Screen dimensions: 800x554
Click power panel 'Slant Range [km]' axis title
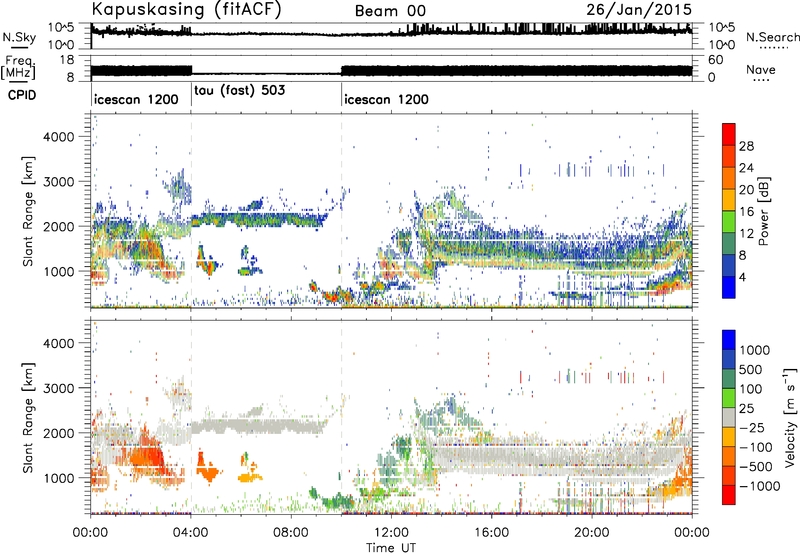click(x=28, y=211)
